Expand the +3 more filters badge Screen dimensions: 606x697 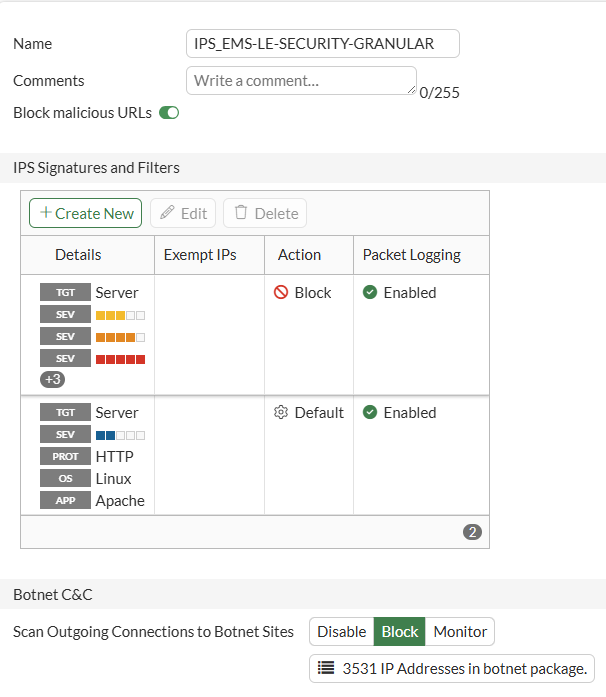click(52, 380)
